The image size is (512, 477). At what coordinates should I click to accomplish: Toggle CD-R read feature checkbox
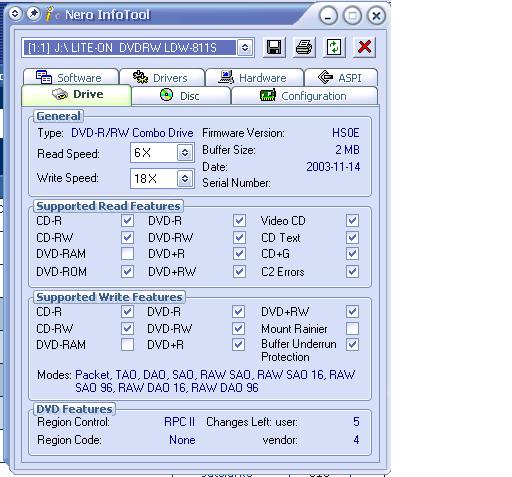[127, 221]
